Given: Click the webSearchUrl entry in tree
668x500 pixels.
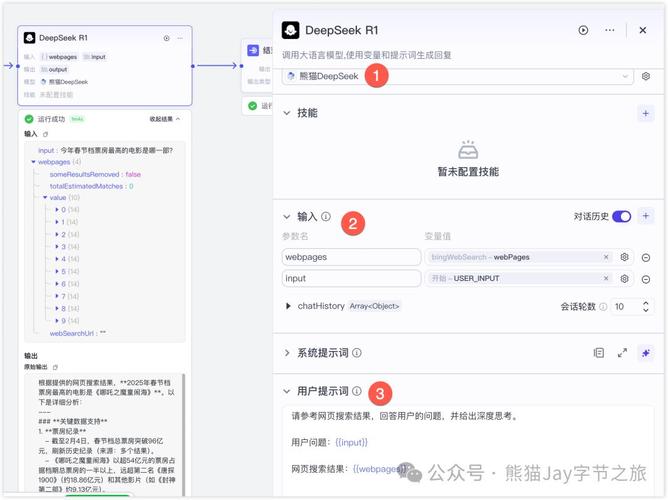Looking at the screenshot, I should [78, 333].
